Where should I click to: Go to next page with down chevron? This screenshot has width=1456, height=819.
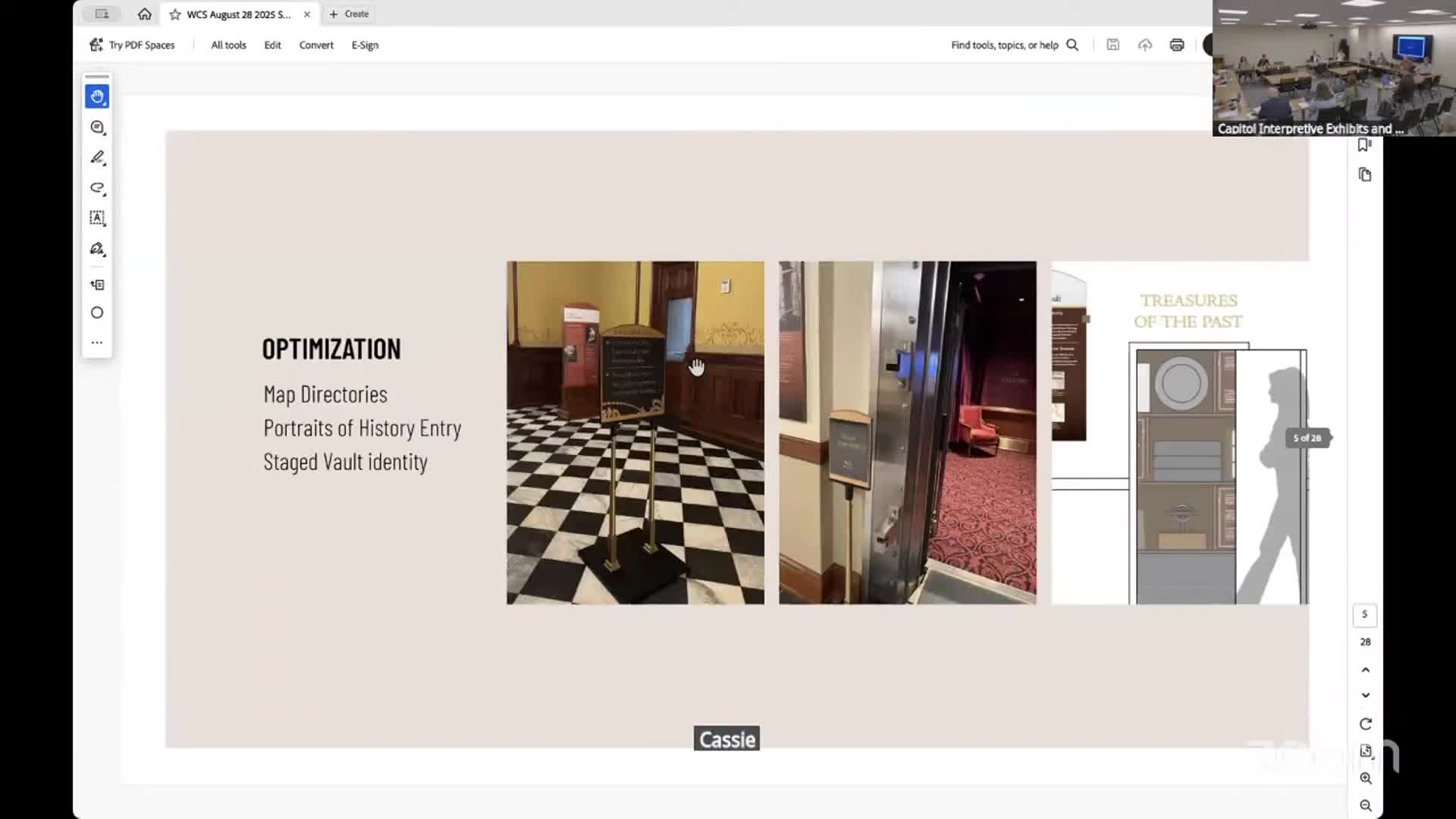coord(1365,695)
